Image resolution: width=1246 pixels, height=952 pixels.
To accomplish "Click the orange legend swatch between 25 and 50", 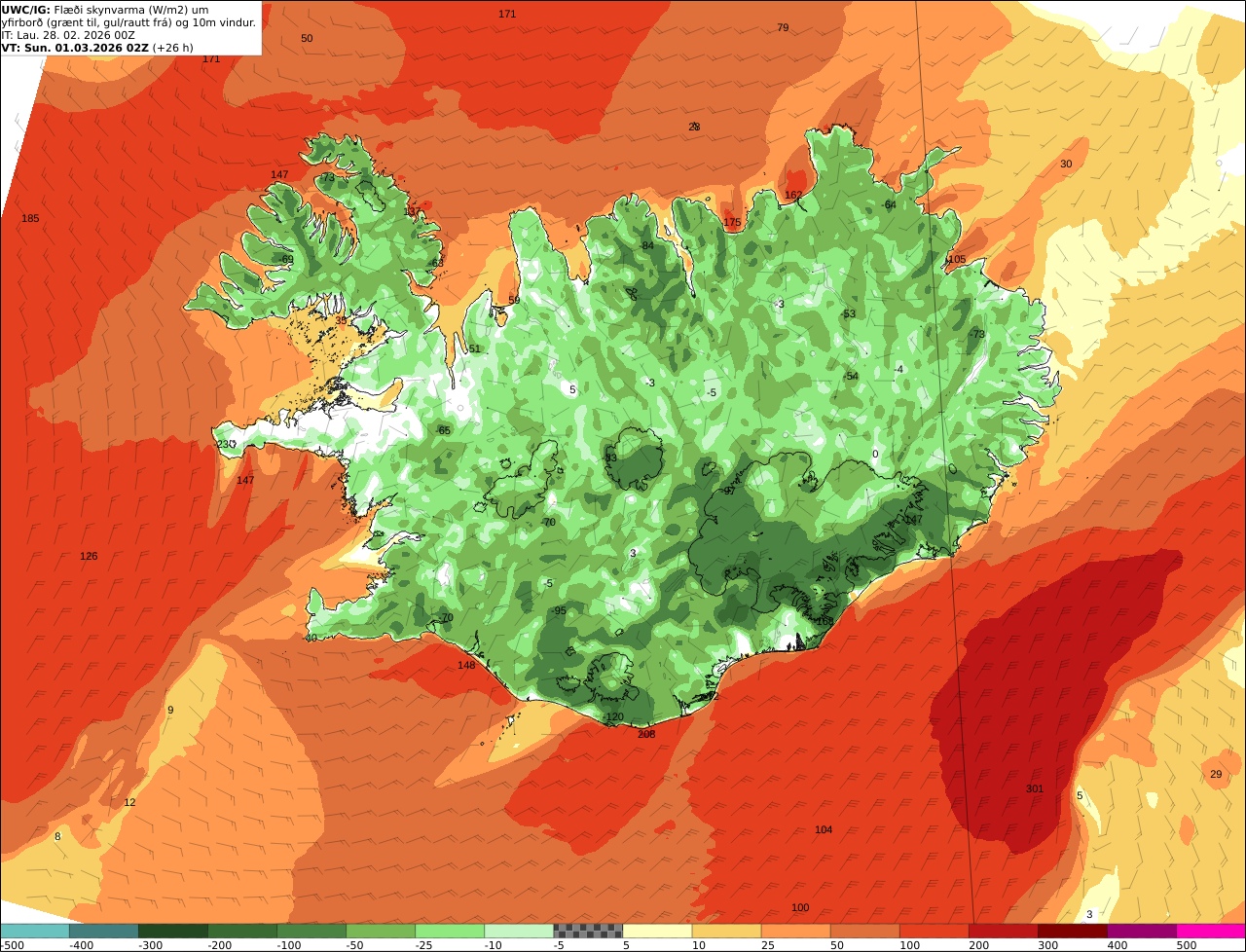I will pyautogui.click(x=795, y=931).
